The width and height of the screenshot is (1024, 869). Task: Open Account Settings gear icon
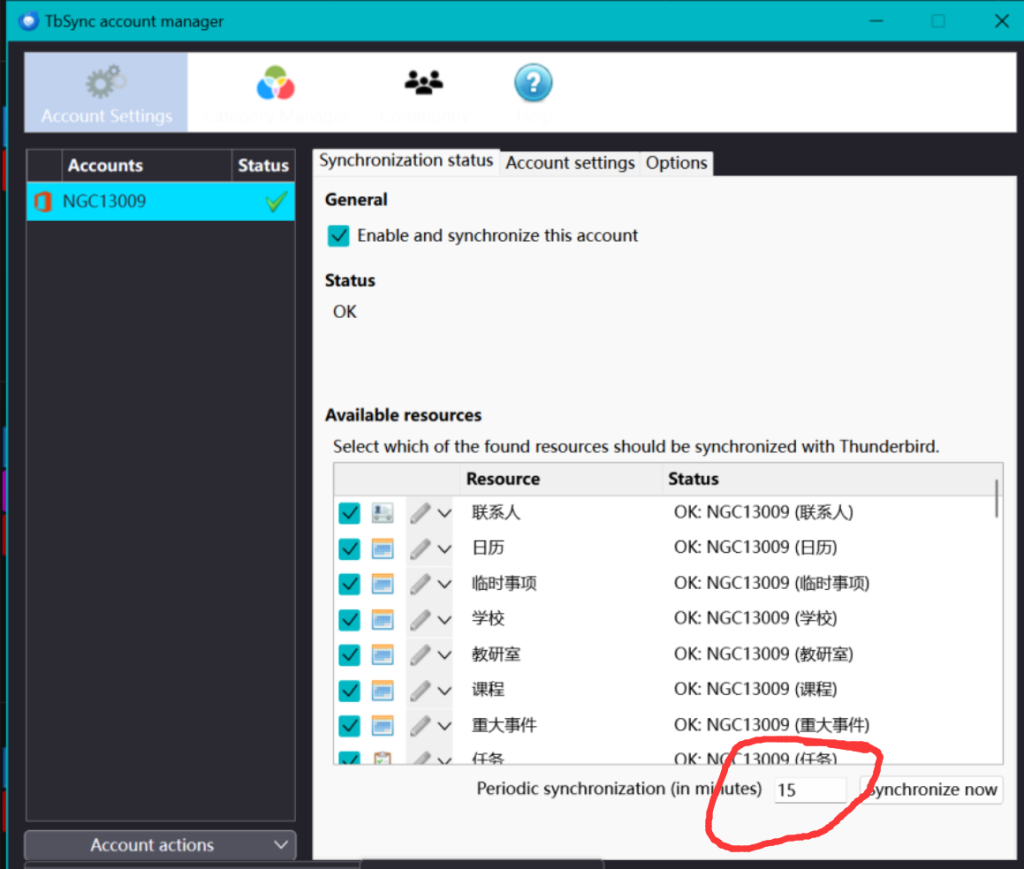pyautogui.click(x=106, y=82)
